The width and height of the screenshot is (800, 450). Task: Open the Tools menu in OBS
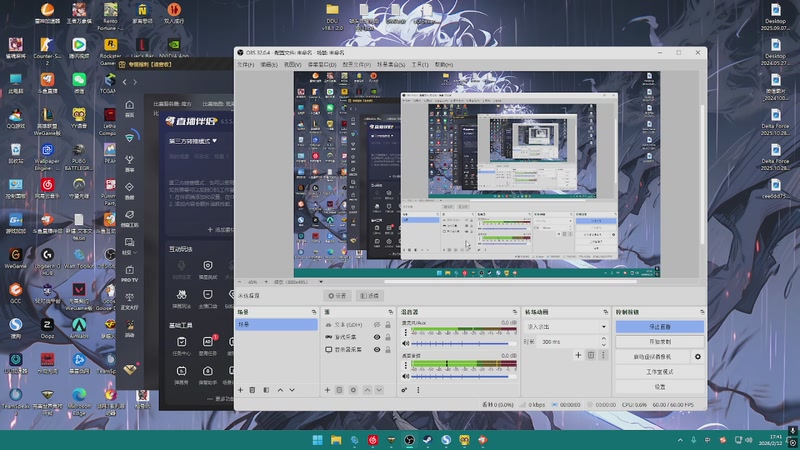pos(420,65)
